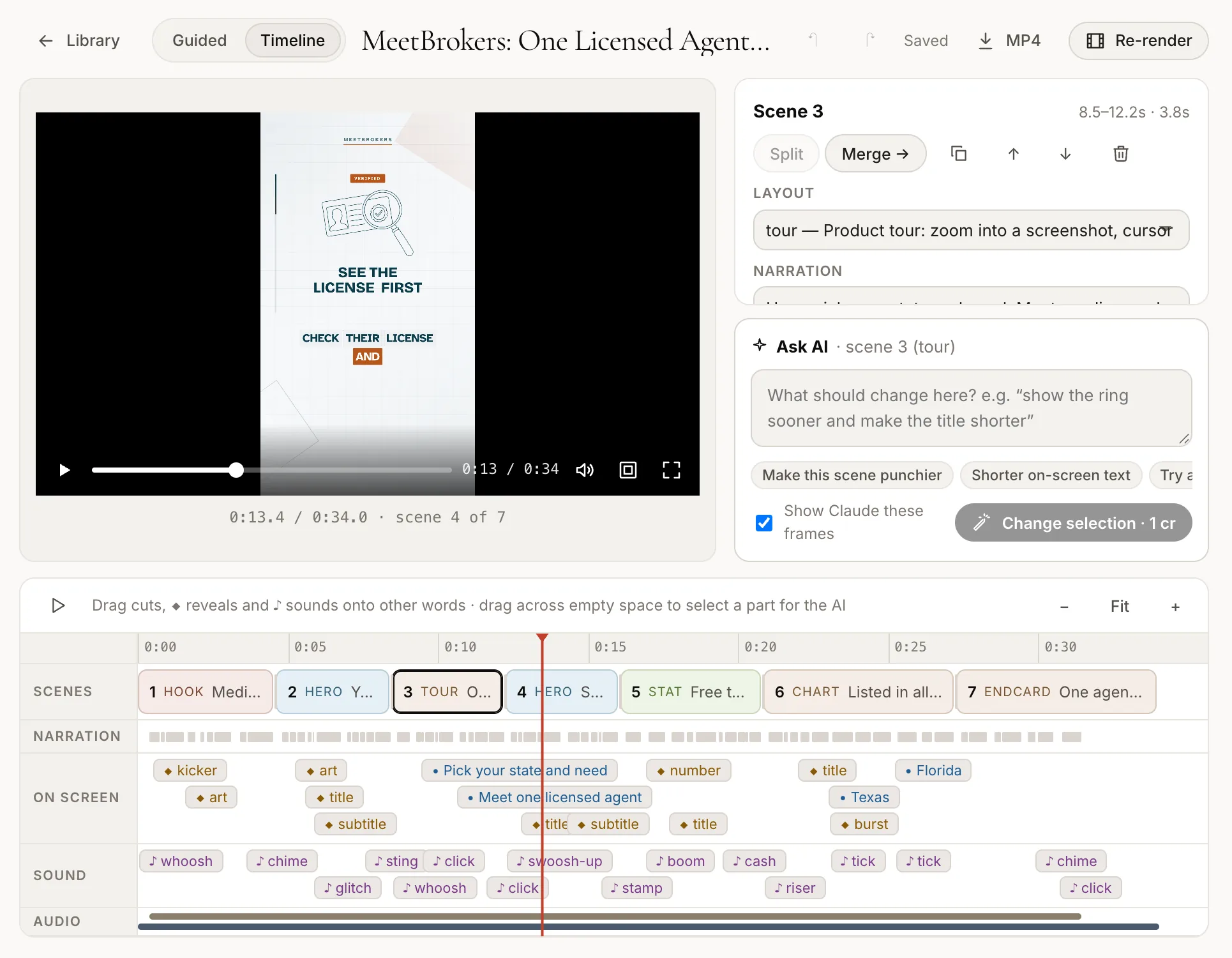Select scene 2 HERO block
The height and width of the screenshot is (958, 1232).
pyautogui.click(x=332, y=692)
